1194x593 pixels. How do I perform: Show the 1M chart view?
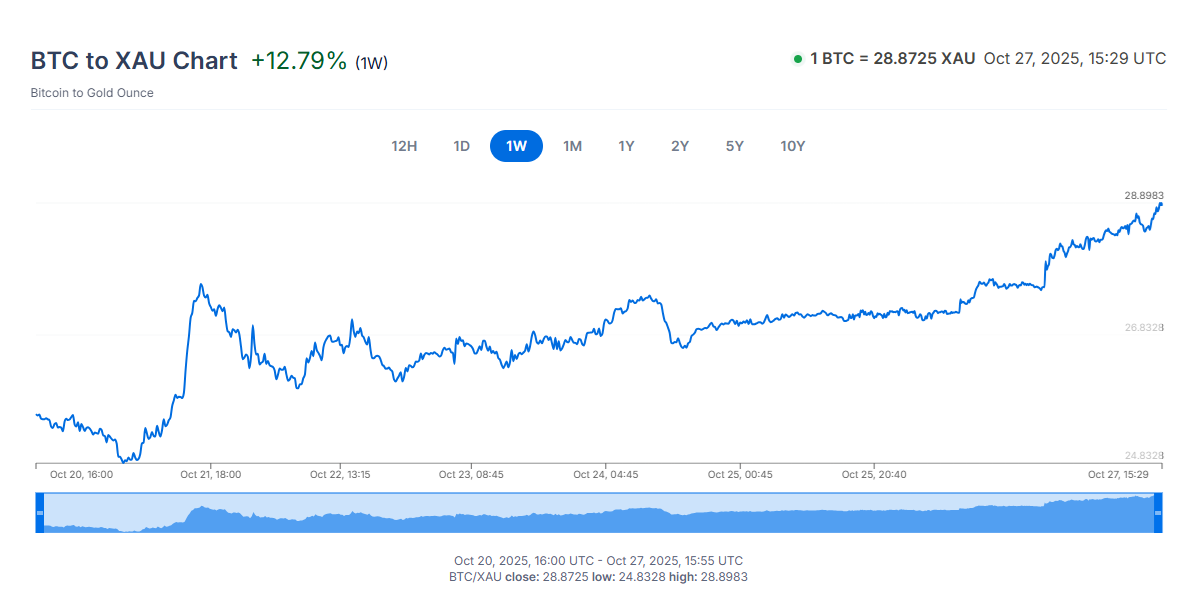[572, 146]
